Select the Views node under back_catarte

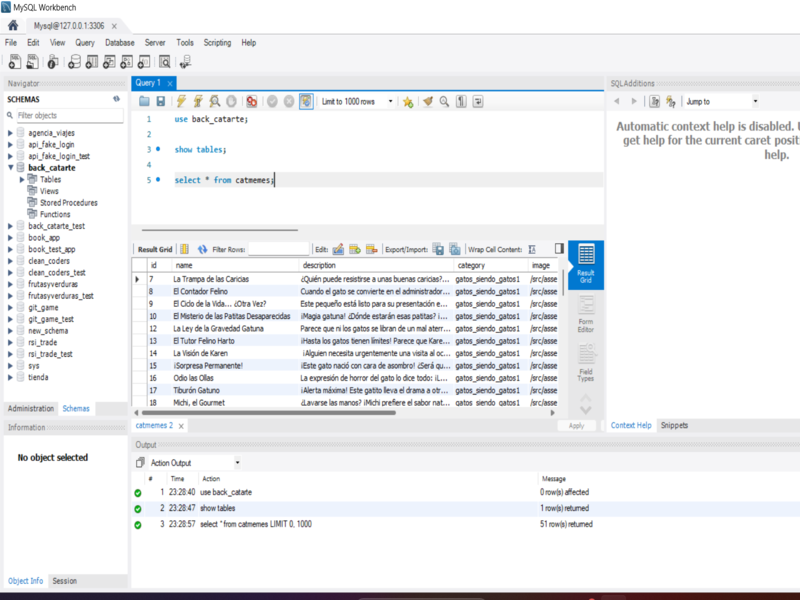(x=49, y=191)
